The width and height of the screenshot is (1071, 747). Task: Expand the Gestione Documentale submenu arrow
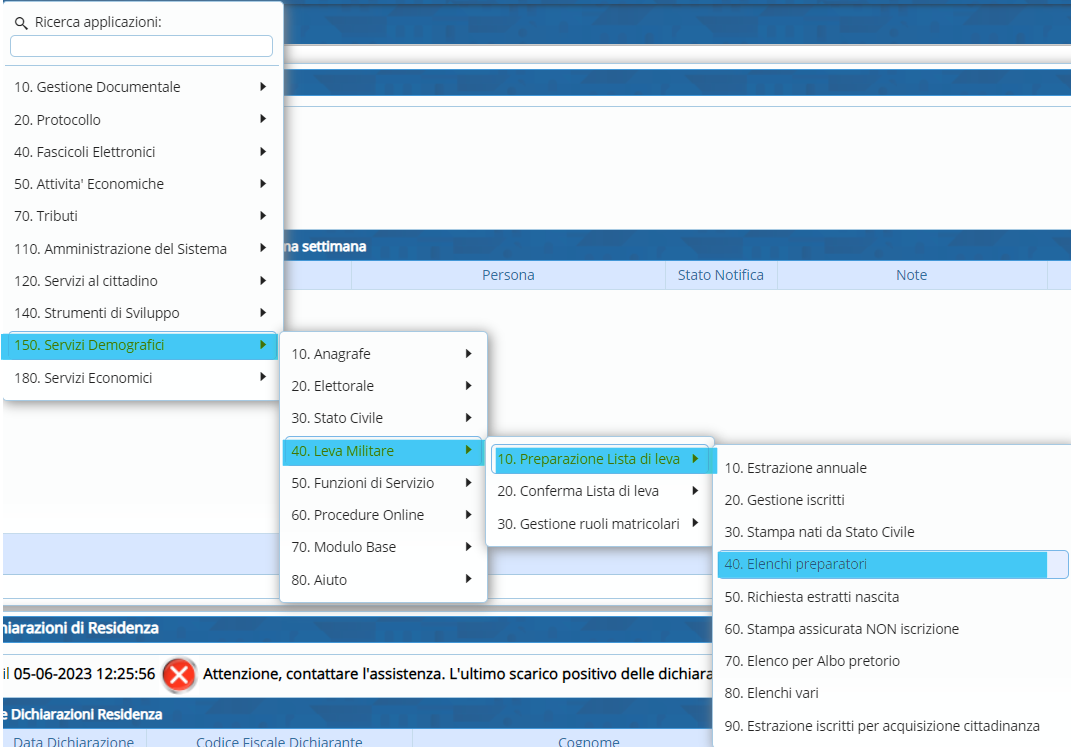[x=262, y=87]
